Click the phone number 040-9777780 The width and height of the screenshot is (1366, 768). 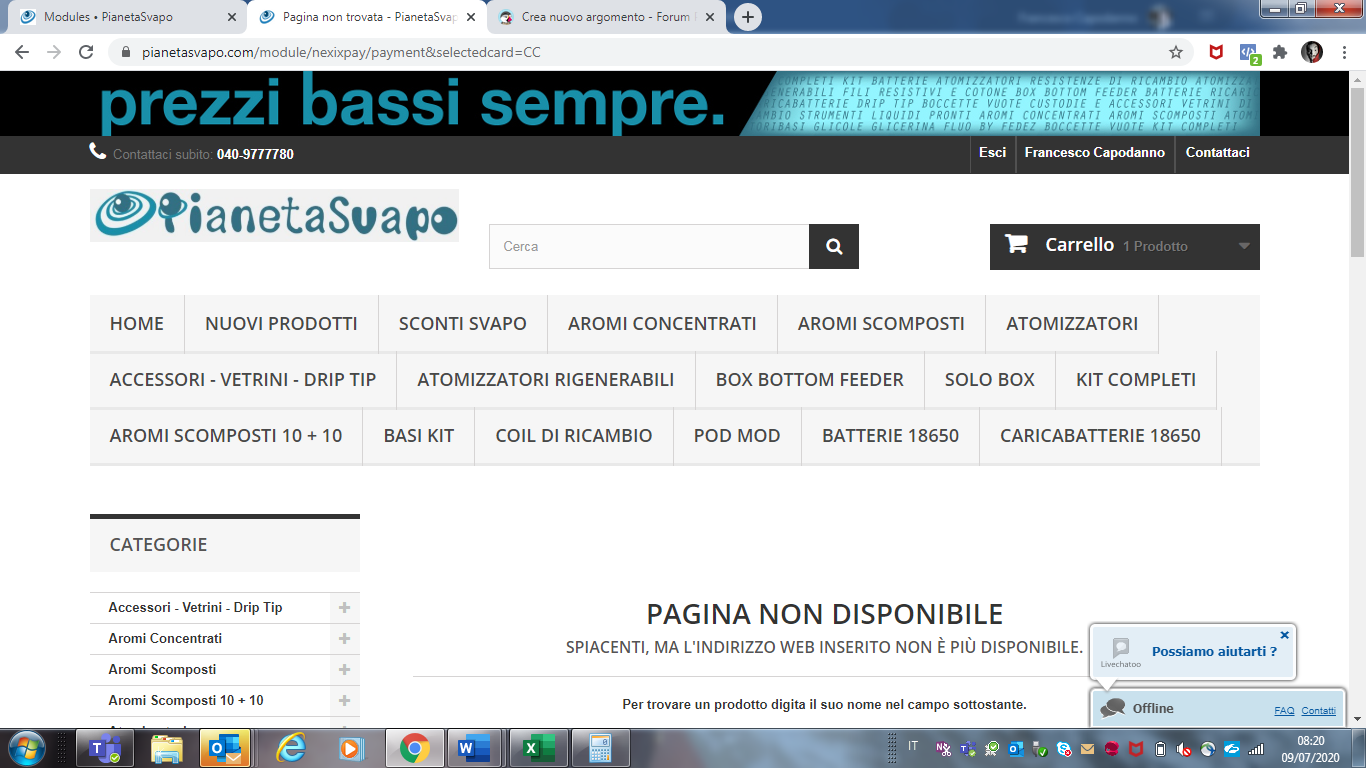(x=255, y=154)
